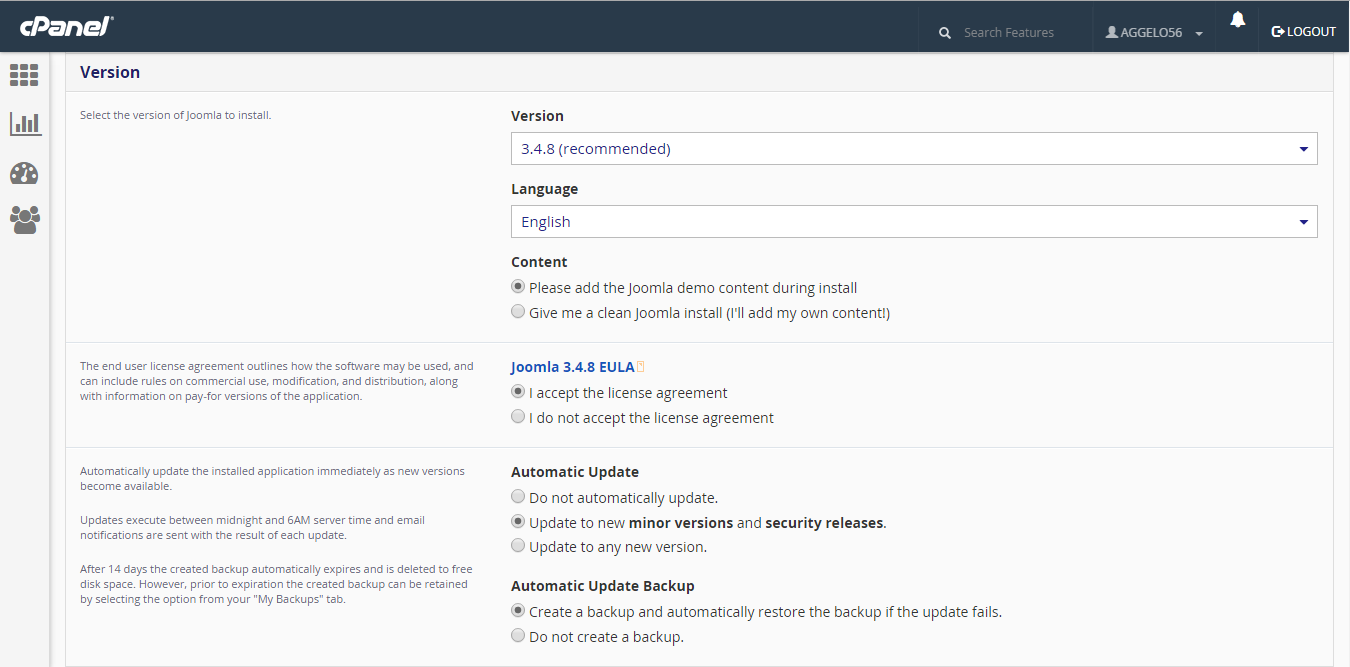Click the Automatic Update heading
The image size is (1350, 667).
[x=575, y=472]
